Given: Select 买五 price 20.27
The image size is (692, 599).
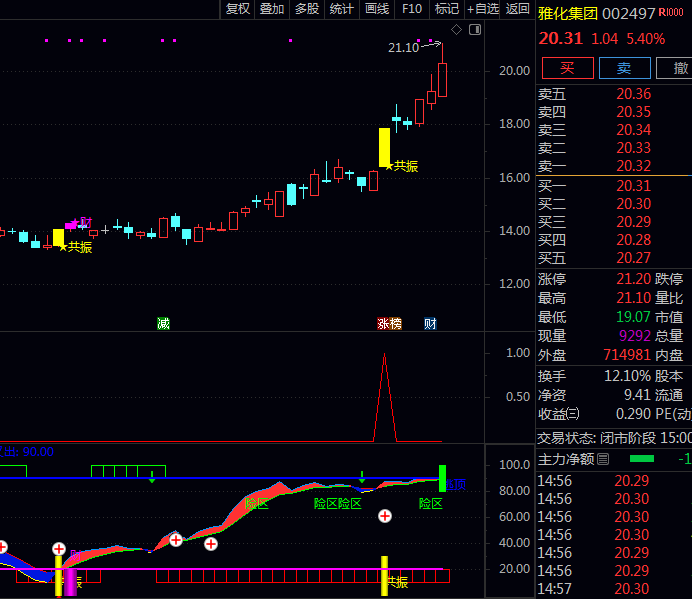Looking at the screenshot, I should pyautogui.click(x=633, y=258).
